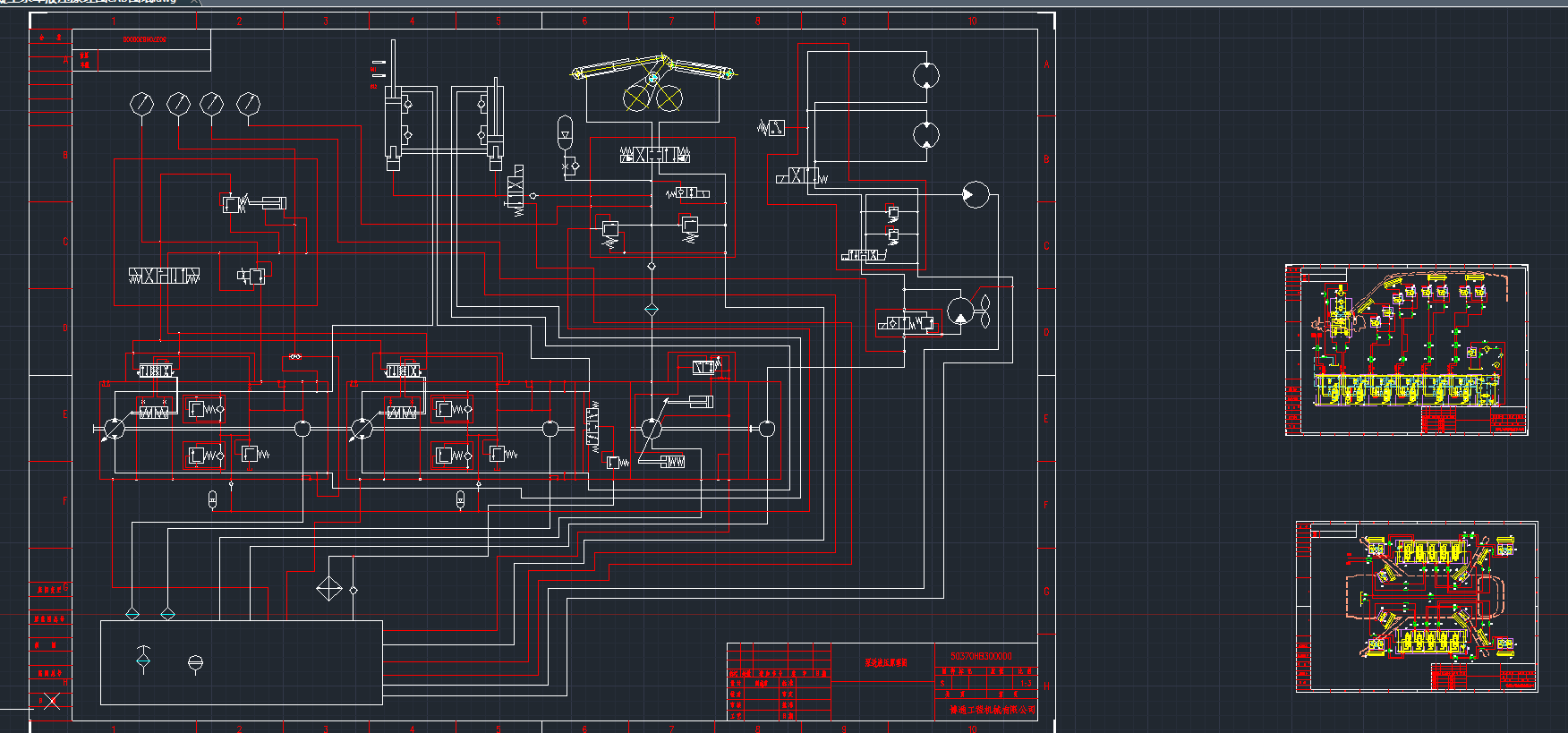Close the current .dwg file tab
The height and width of the screenshot is (733, 1568).
click(195, 2)
